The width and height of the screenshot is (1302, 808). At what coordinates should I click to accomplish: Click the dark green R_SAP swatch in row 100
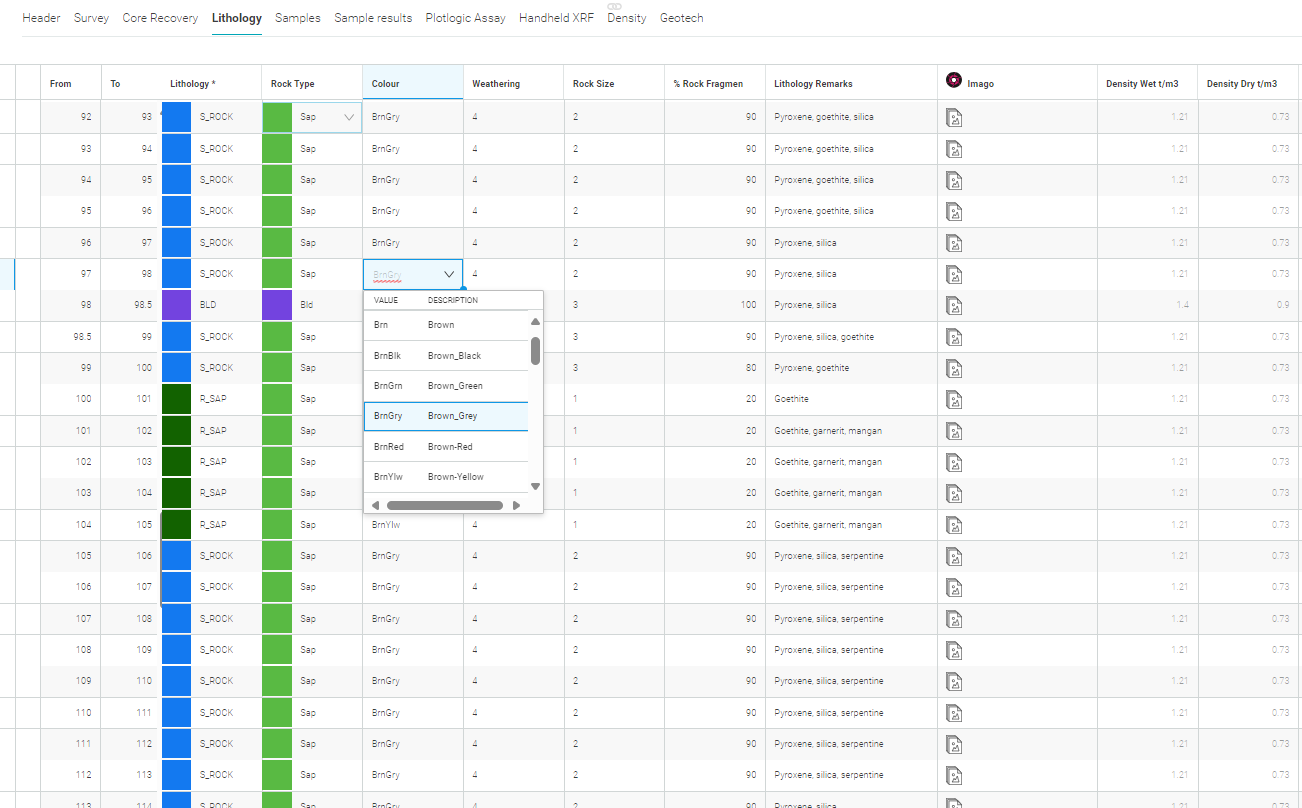coord(176,399)
